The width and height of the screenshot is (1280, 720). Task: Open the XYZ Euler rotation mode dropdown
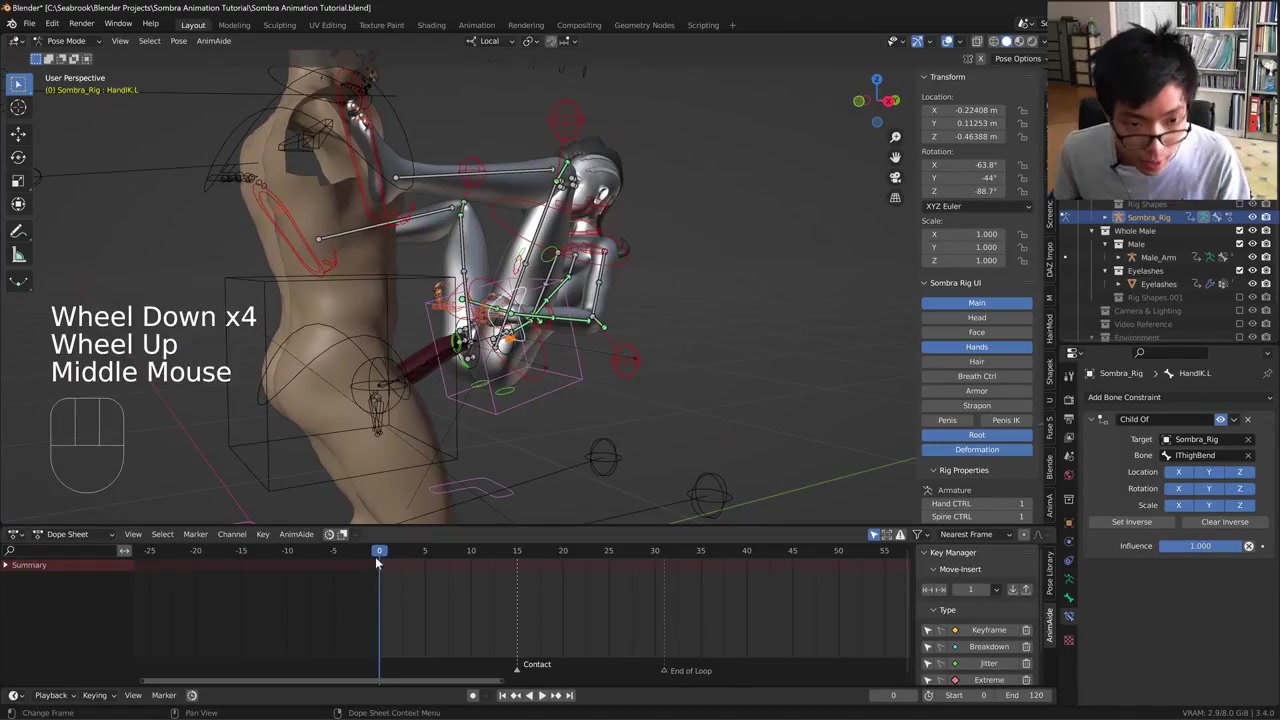(977, 206)
